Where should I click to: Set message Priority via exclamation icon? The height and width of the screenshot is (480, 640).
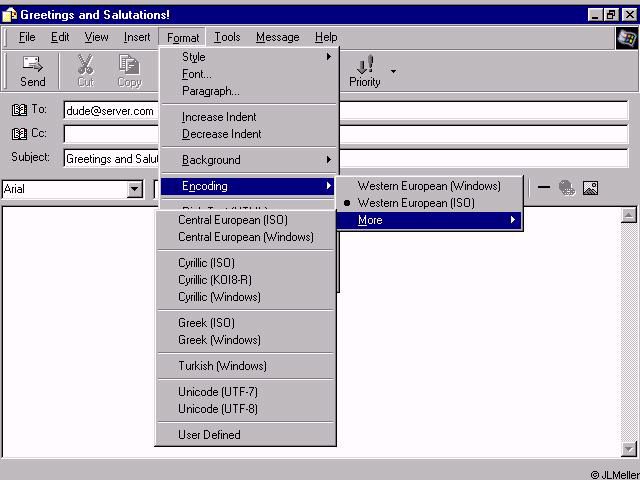pyautogui.click(x=365, y=71)
